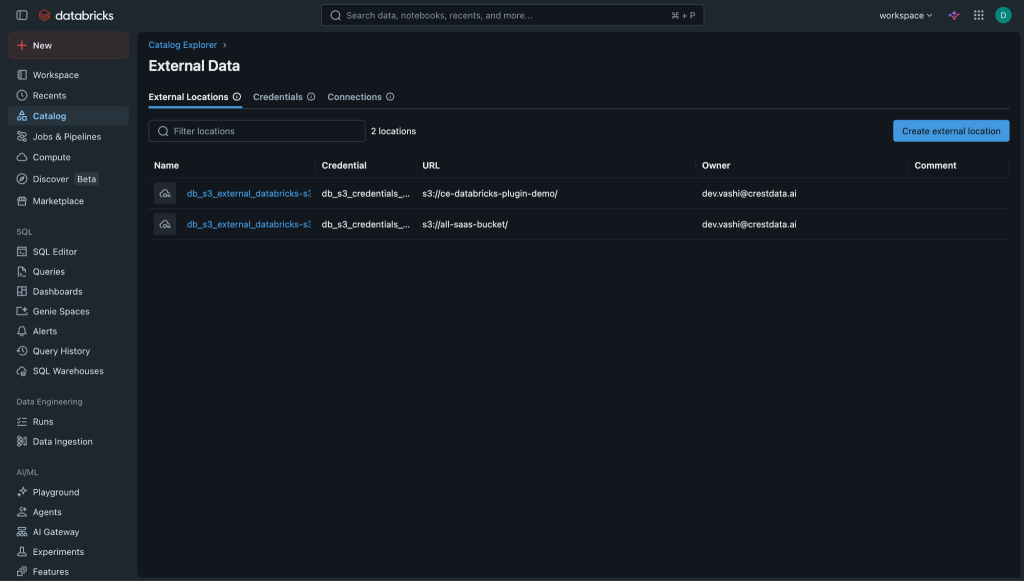Sort by the Name column header
Image resolution: width=1024 pixels, height=581 pixels.
click(167, 166)
